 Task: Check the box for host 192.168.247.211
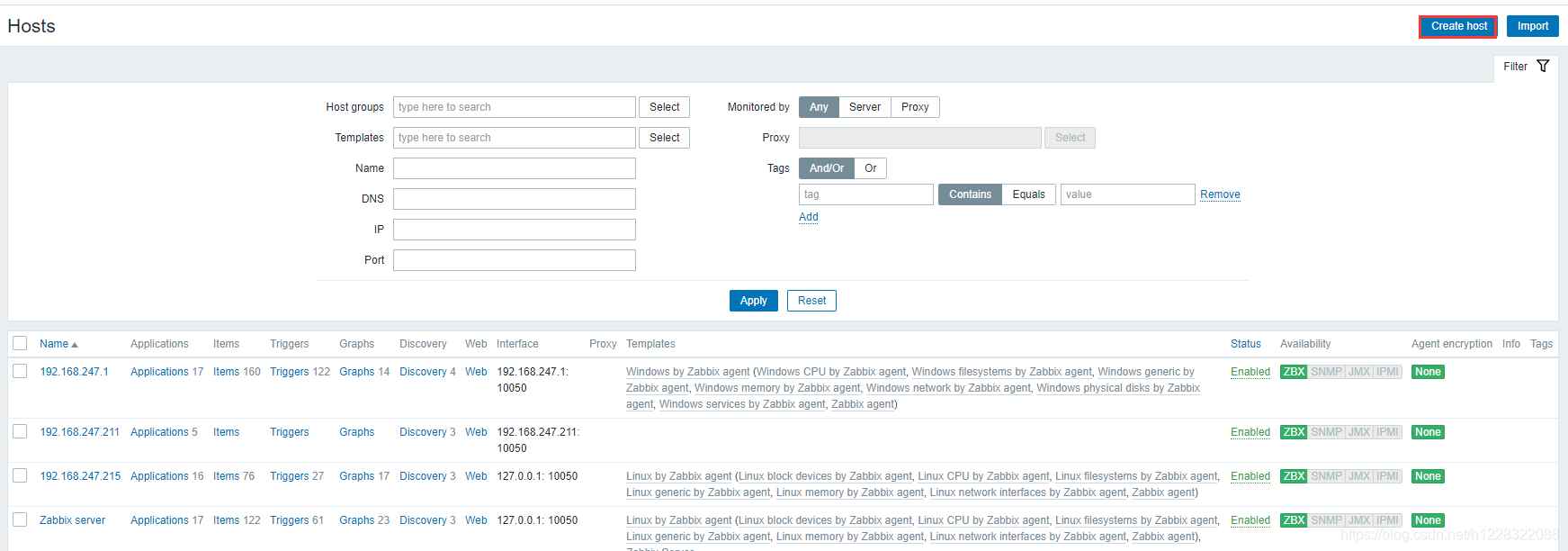[20, 431]
